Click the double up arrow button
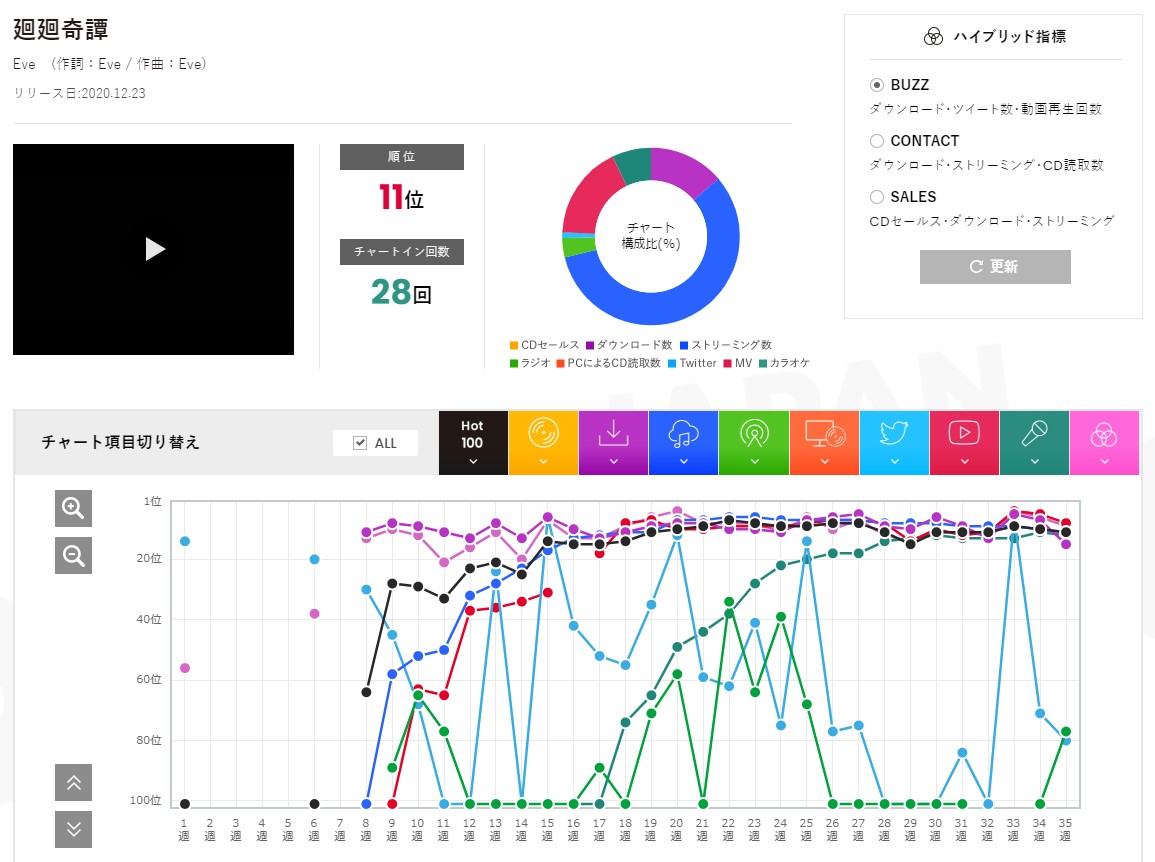This screenshot has width=1155, height=862. click(73, 782)
